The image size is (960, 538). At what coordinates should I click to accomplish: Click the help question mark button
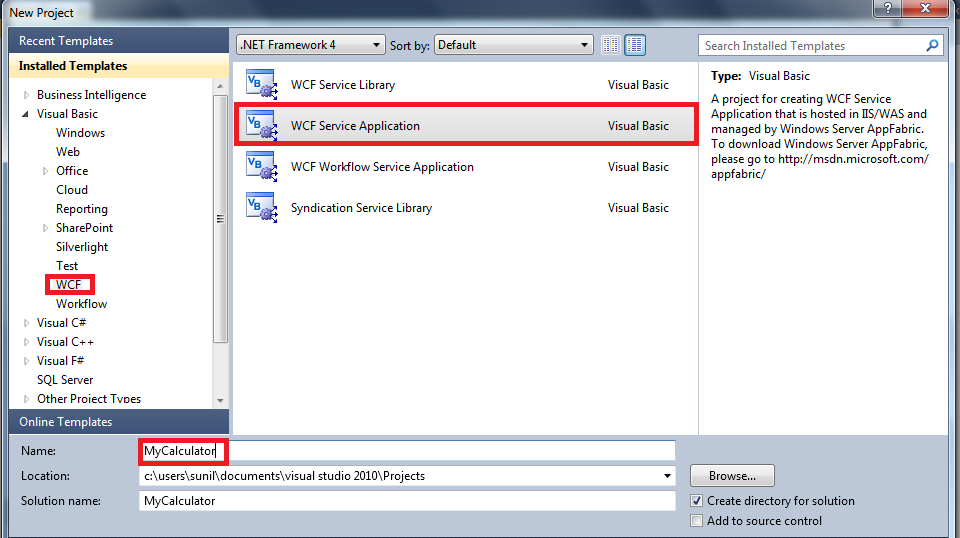coord(888,8)
